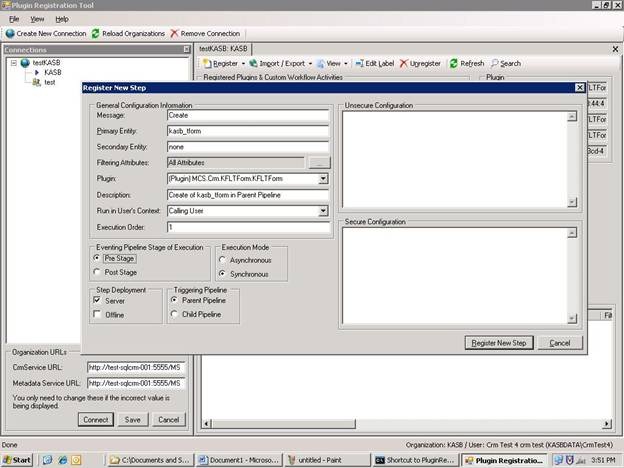Image resolution: width=624 pixels, height=468 pixels.
Task: Open the Register button dropdown arrow
Action: point(243,64)
